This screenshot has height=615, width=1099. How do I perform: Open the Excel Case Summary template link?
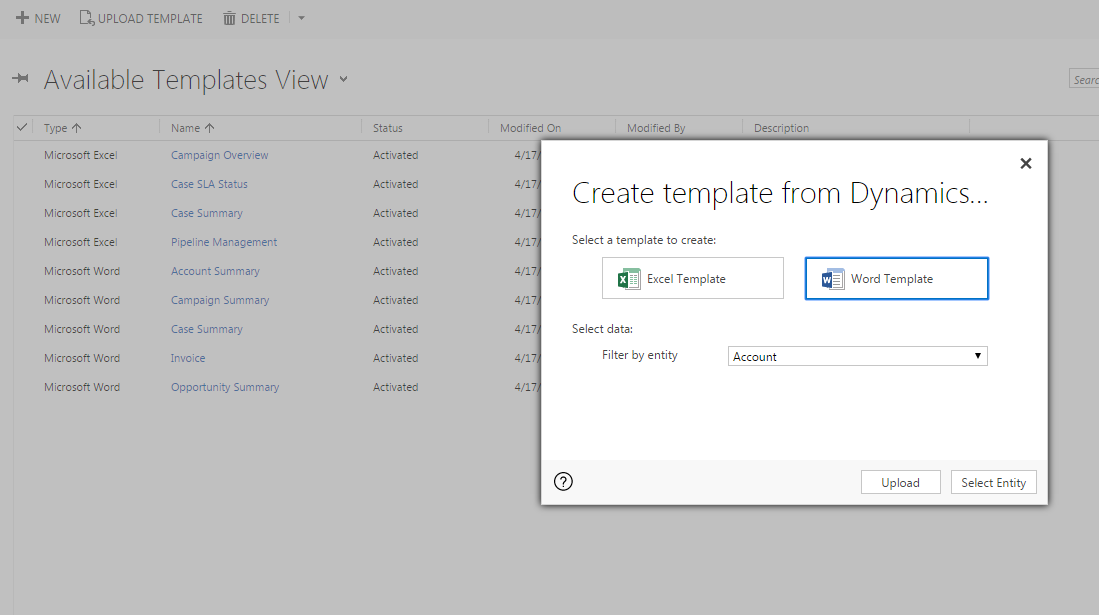(207, 213)
